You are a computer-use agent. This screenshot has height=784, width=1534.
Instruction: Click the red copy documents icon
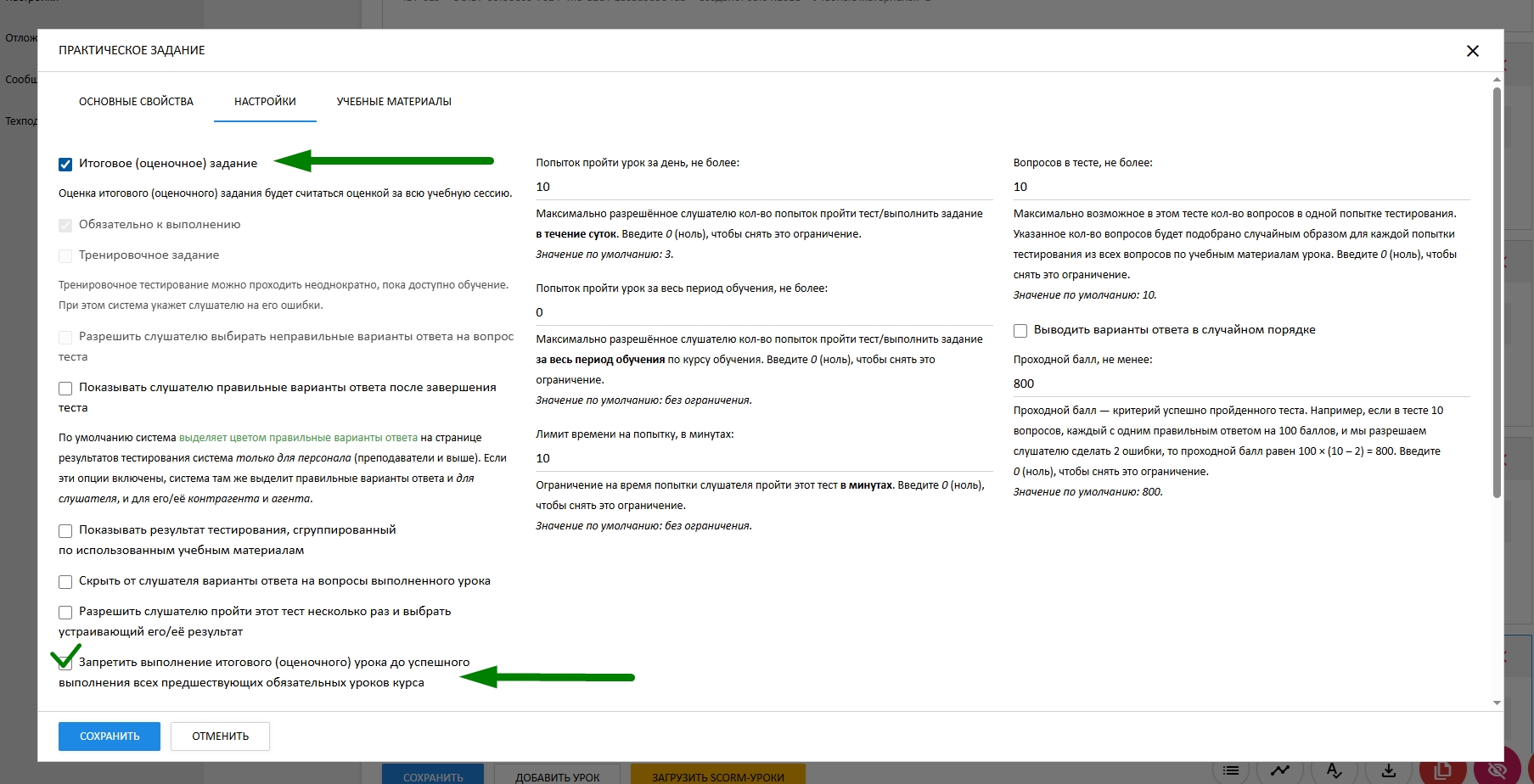tap(1441, 770)
